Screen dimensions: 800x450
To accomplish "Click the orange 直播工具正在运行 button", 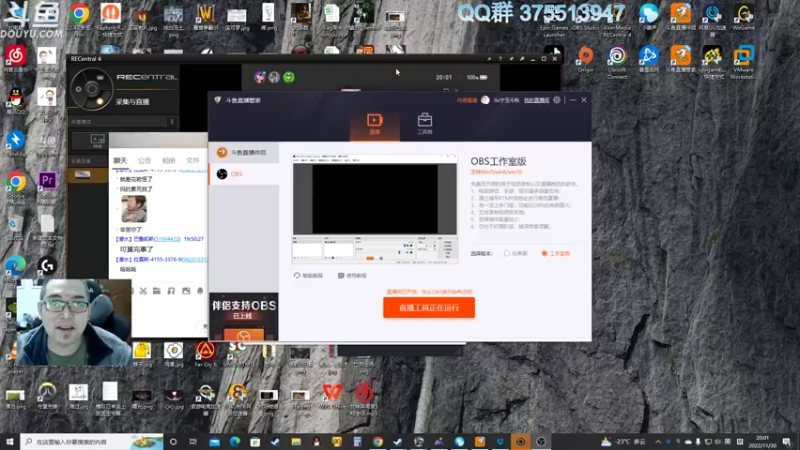I will coord(429,308).
